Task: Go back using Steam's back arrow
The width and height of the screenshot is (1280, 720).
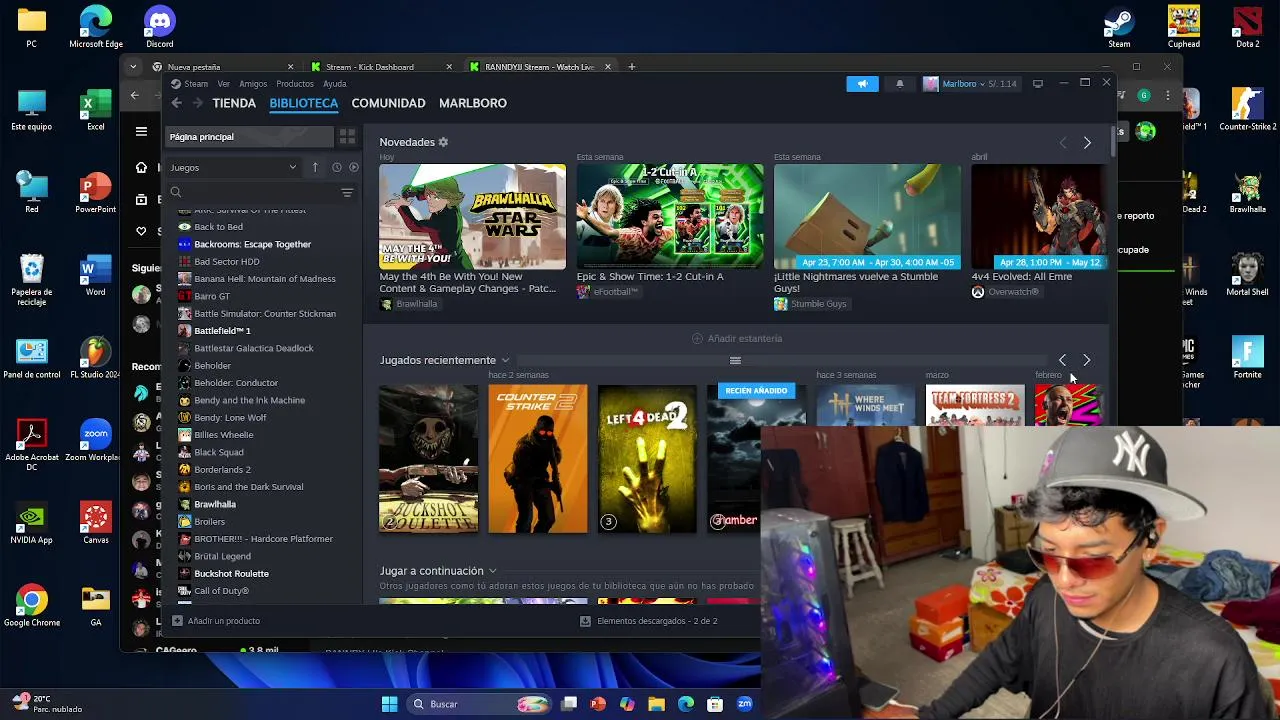Action: point(176,103)
